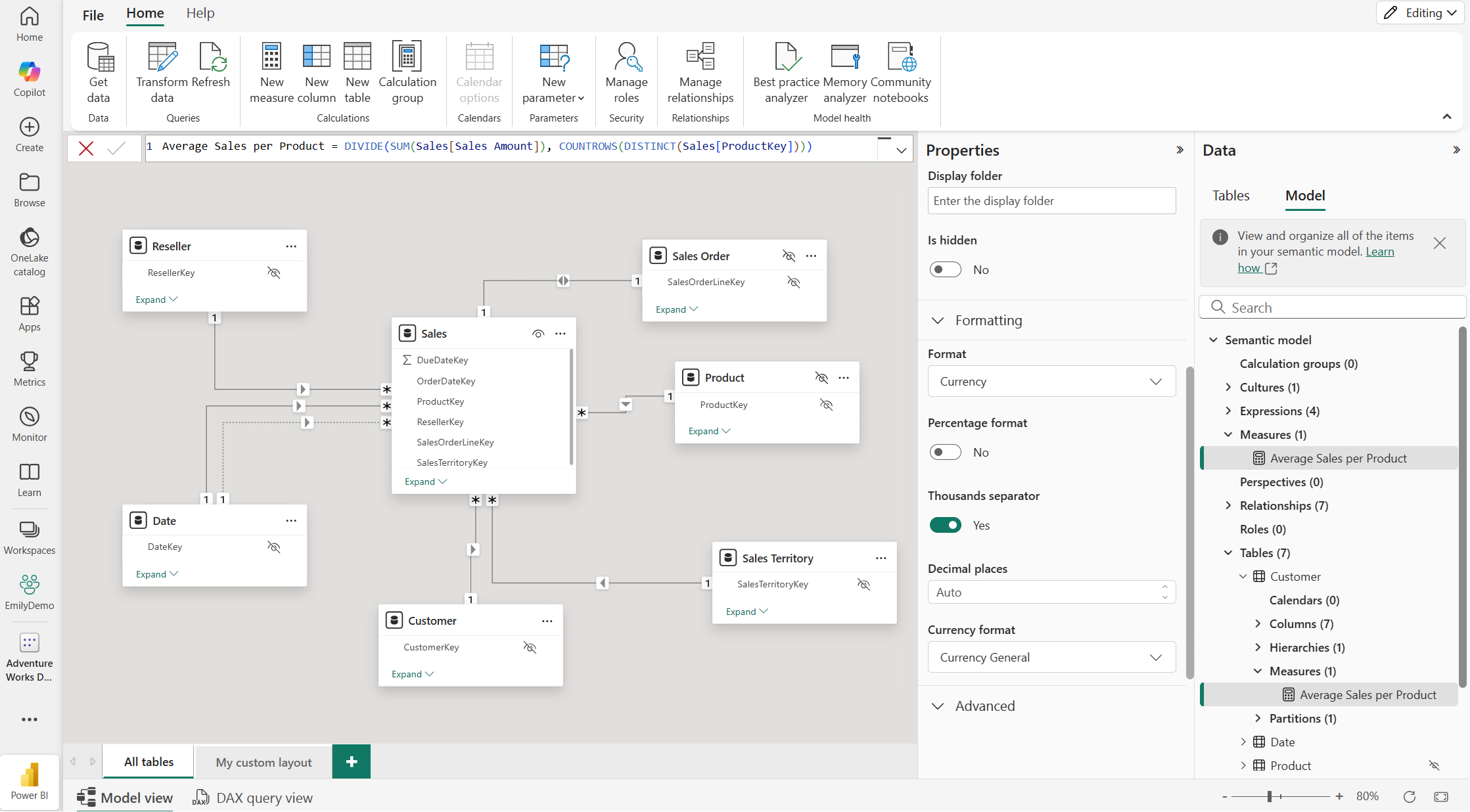Switch to the Help ribbon tab

(x=200, y=13)
